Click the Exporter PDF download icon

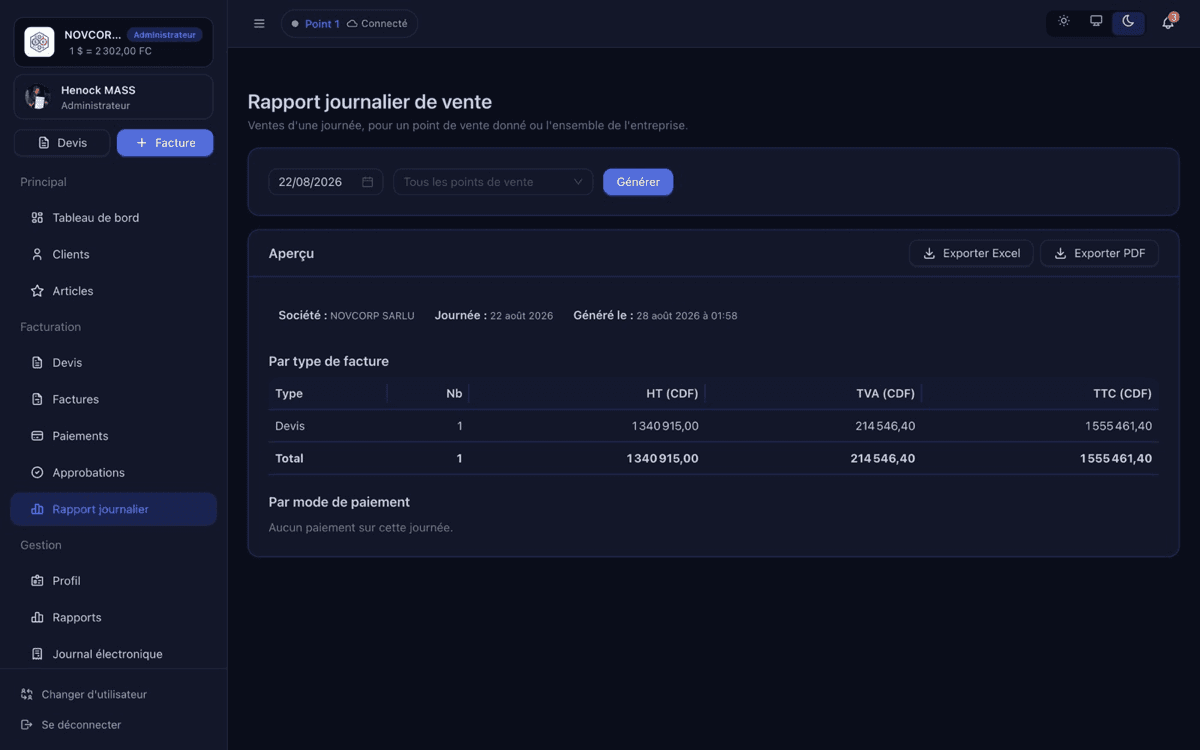point(1061,254)
